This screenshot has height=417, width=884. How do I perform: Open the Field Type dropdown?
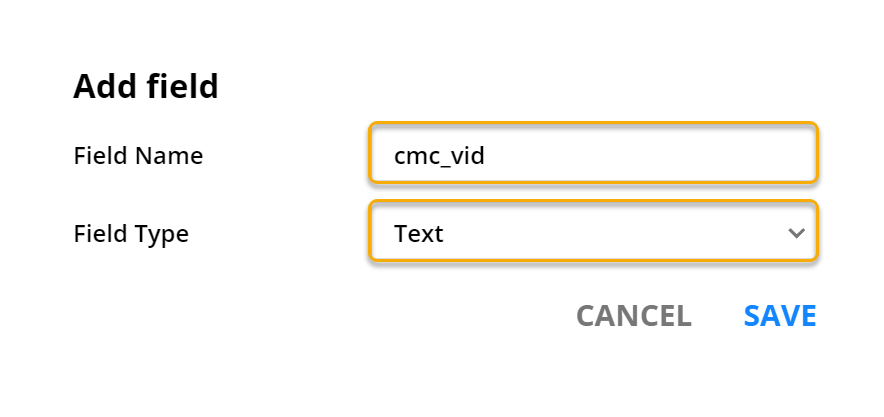pyautogui.click(x=593, y=233)
